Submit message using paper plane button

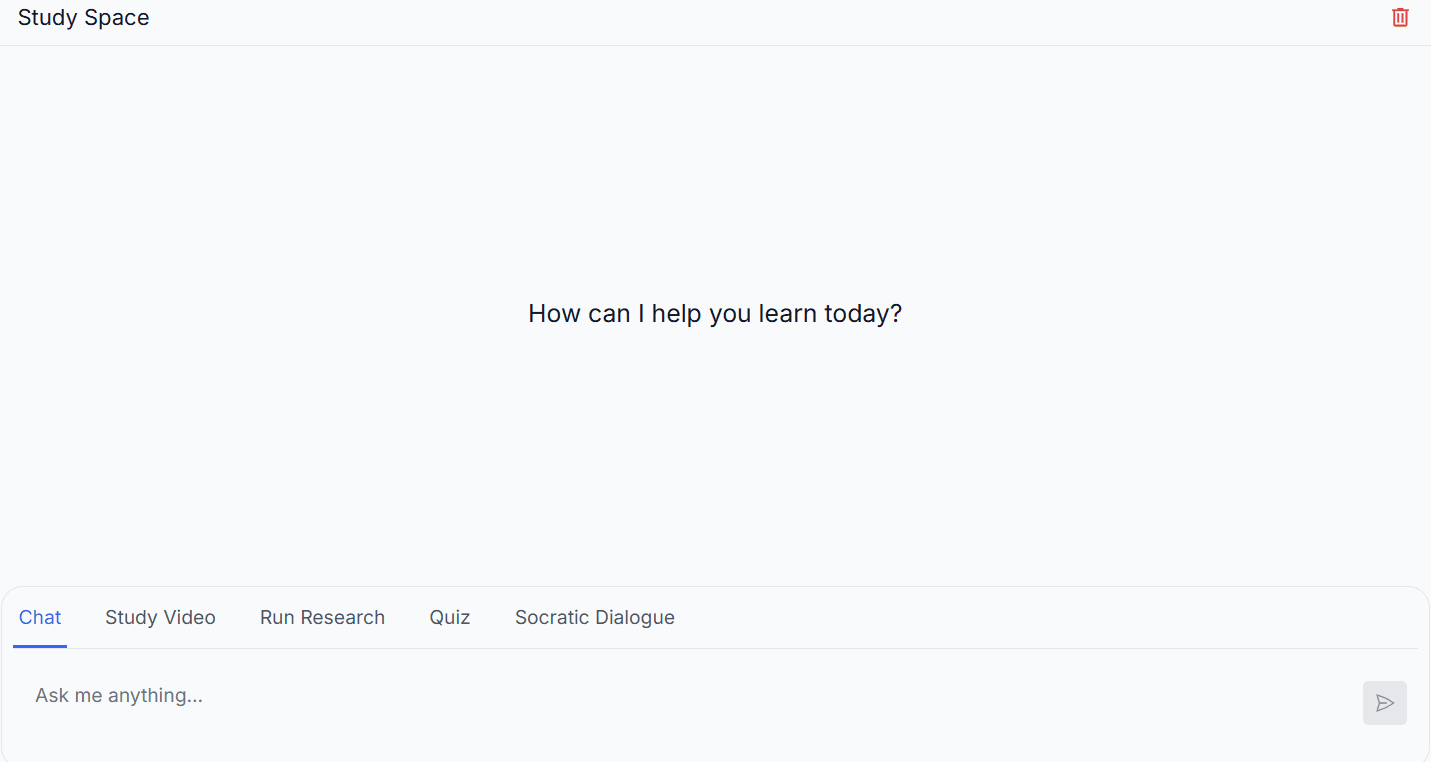point(1384,703)
